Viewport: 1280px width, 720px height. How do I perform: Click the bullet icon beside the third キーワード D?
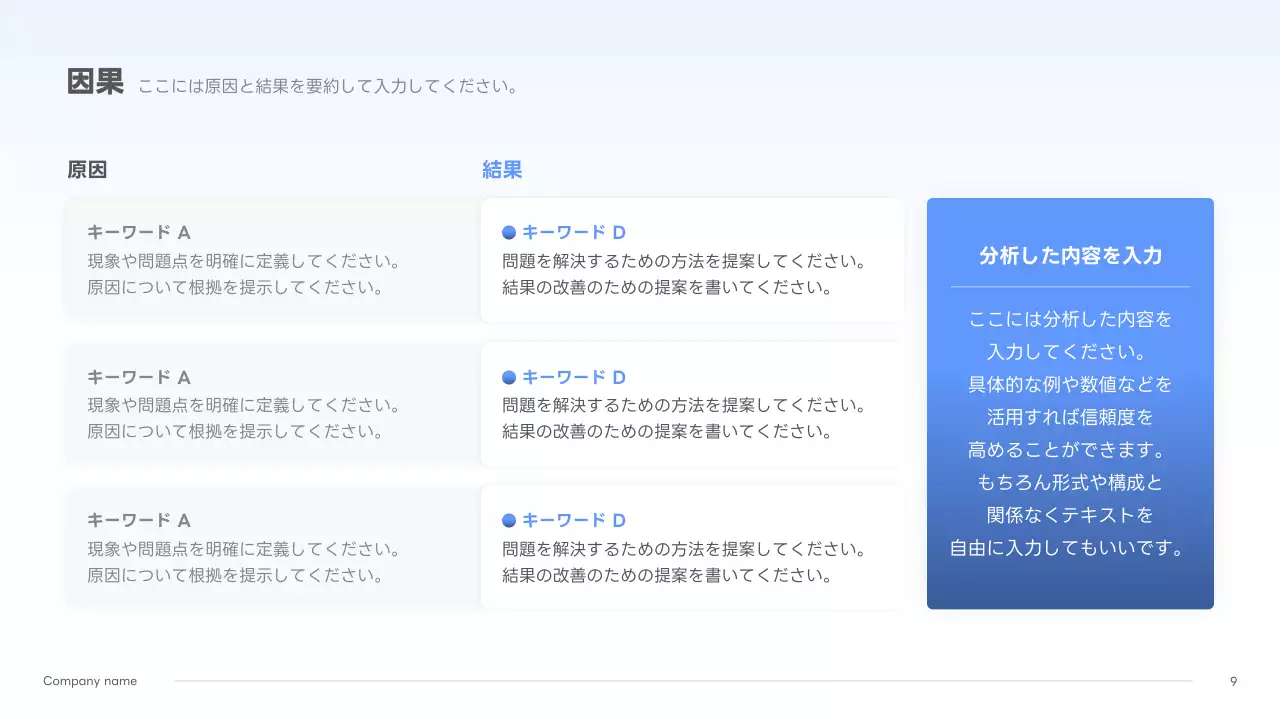(x=507, y=519)
